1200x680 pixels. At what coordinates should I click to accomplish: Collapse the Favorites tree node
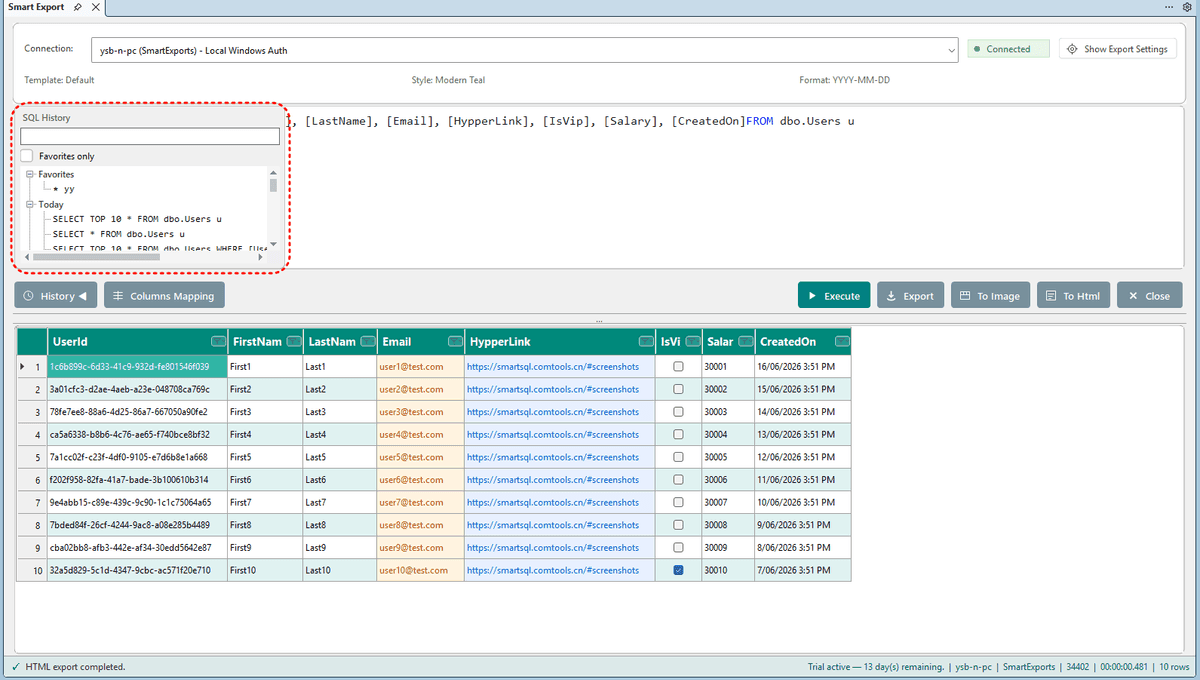point(30,174)
